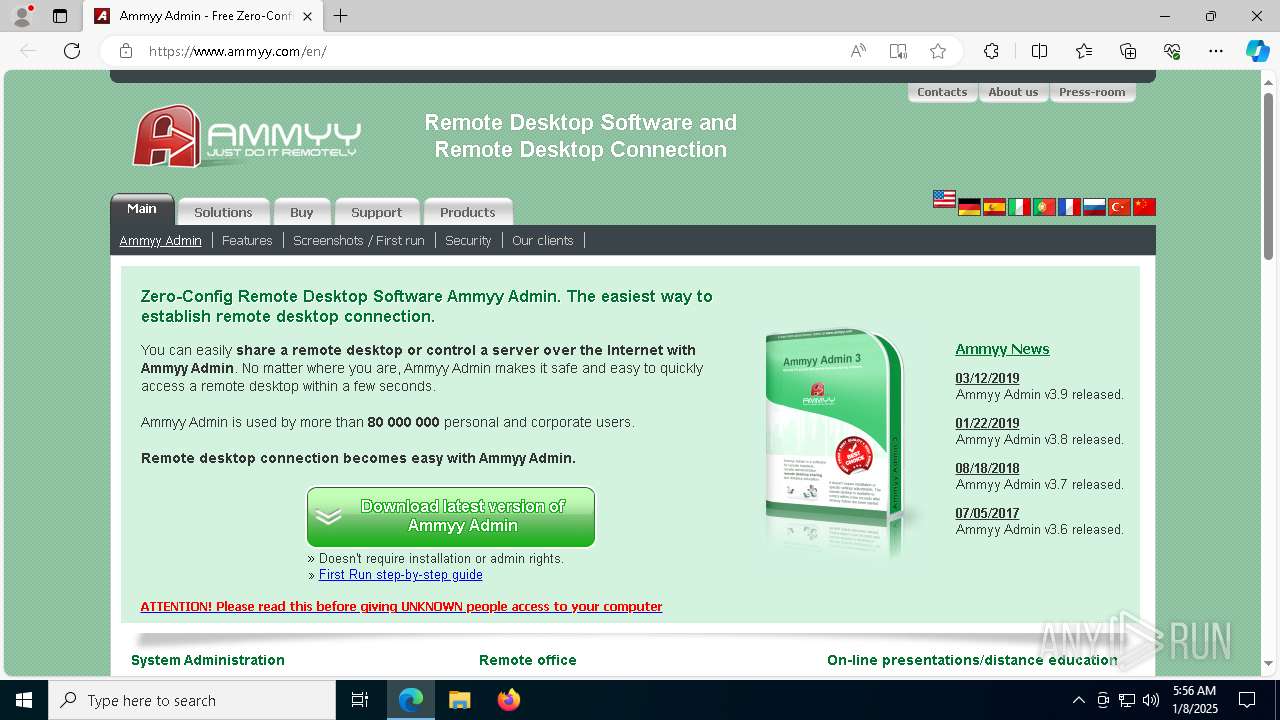Open Main tab

142,209
